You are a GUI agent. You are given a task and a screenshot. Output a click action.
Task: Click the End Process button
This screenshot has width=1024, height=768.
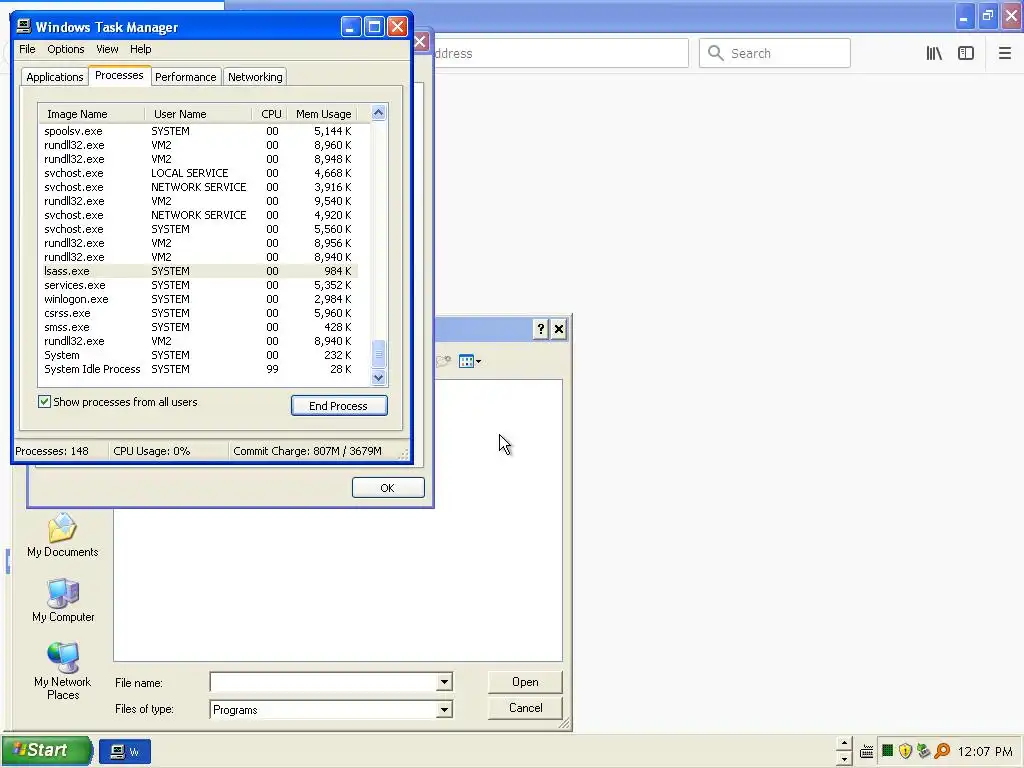click(339, 406)
